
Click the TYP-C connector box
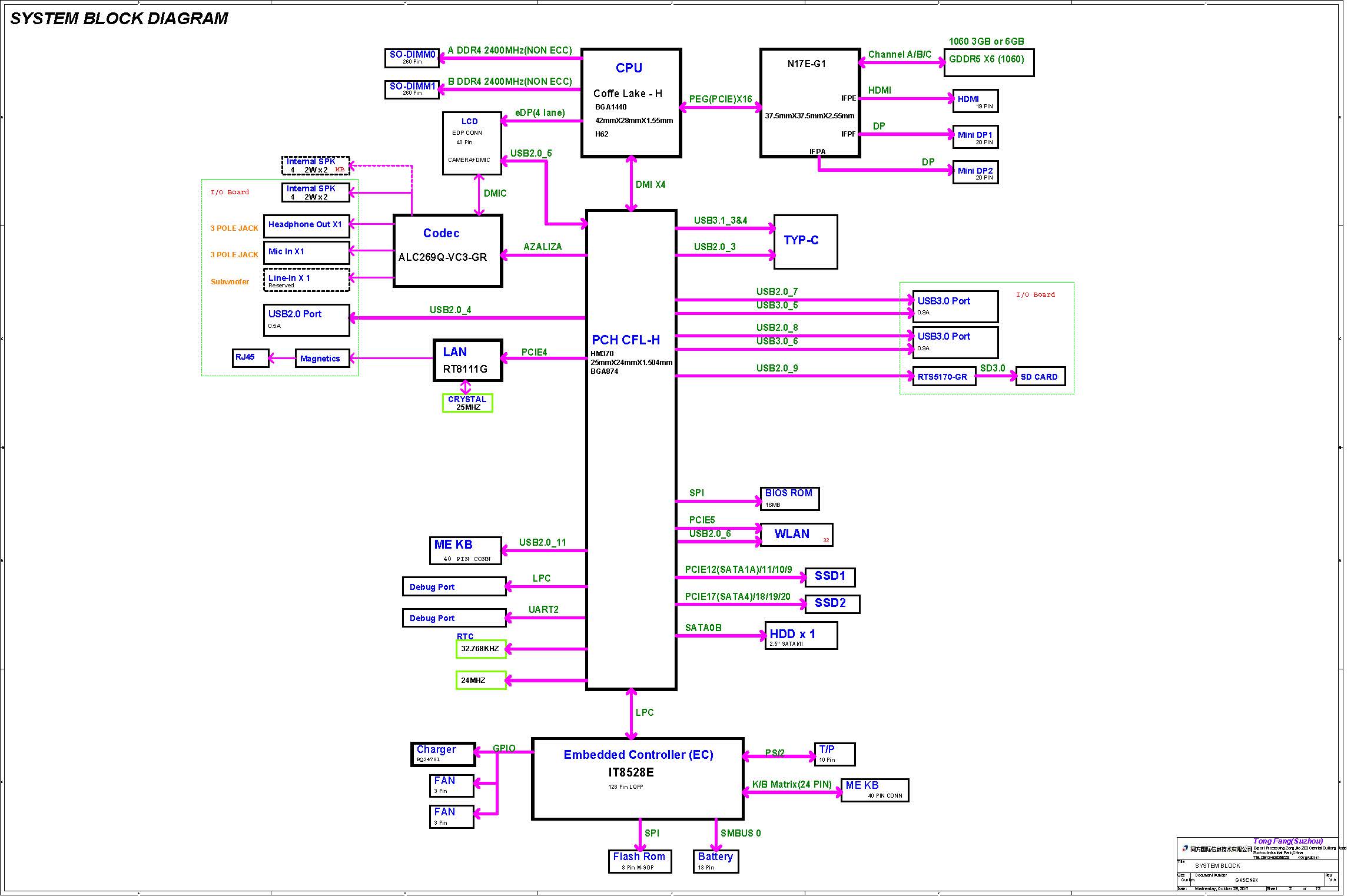805,241
